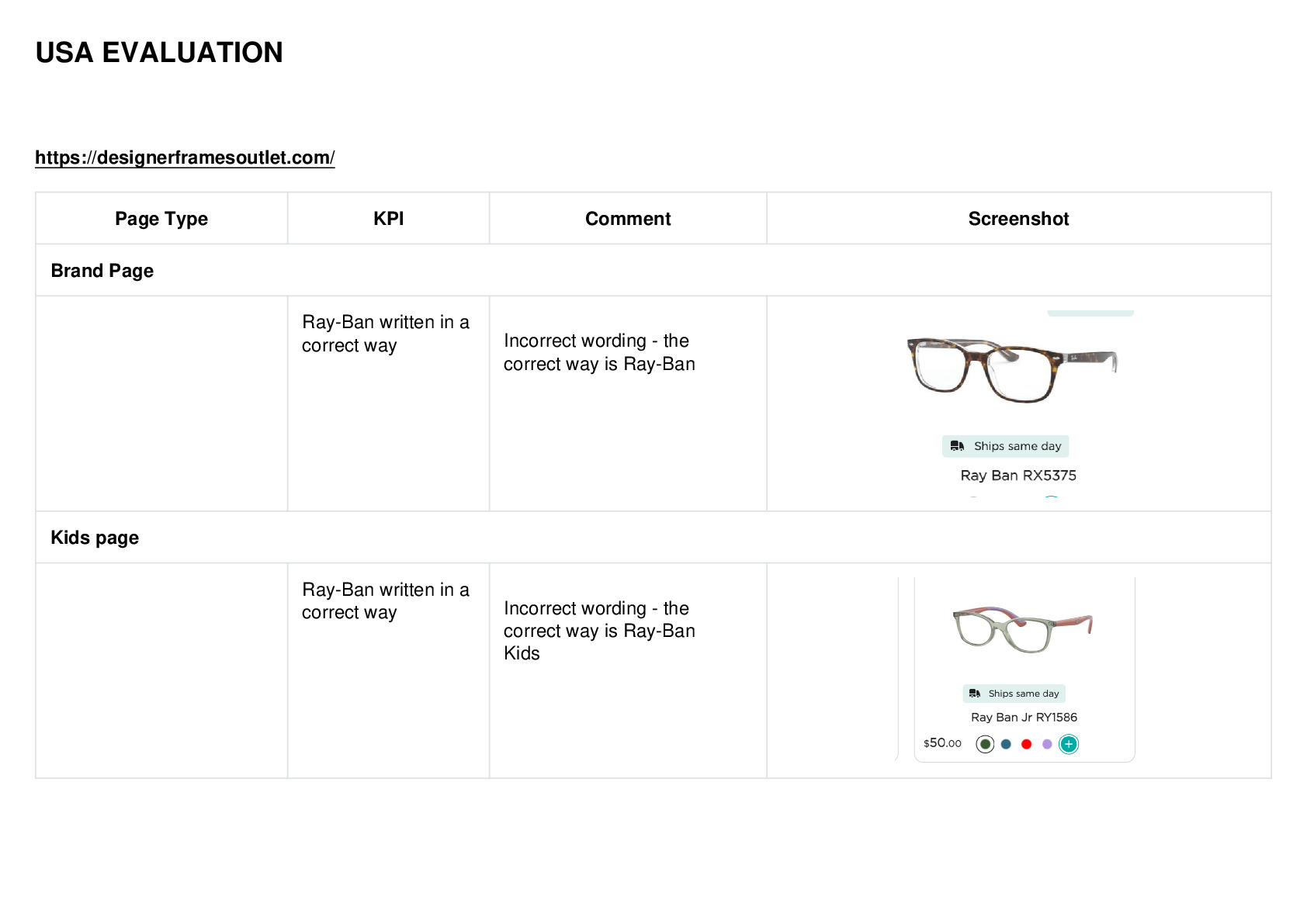Click the Ray Ban Jr RY1586 product name
Viewport: 1307px width, 924px height.
[x=1024, y=718]
